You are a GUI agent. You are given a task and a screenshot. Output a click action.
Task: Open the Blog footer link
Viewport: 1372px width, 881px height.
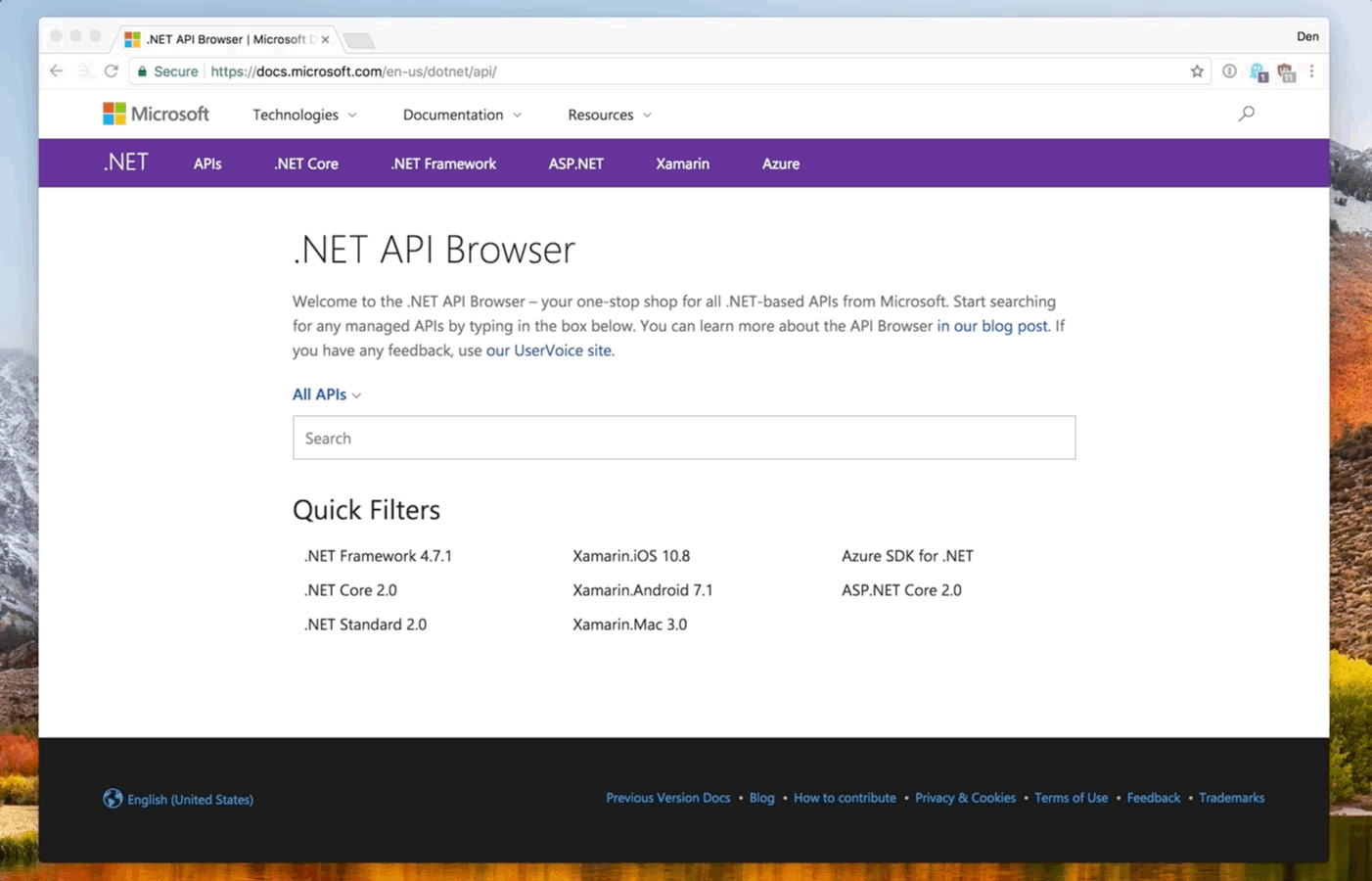(x=761, y=798)
